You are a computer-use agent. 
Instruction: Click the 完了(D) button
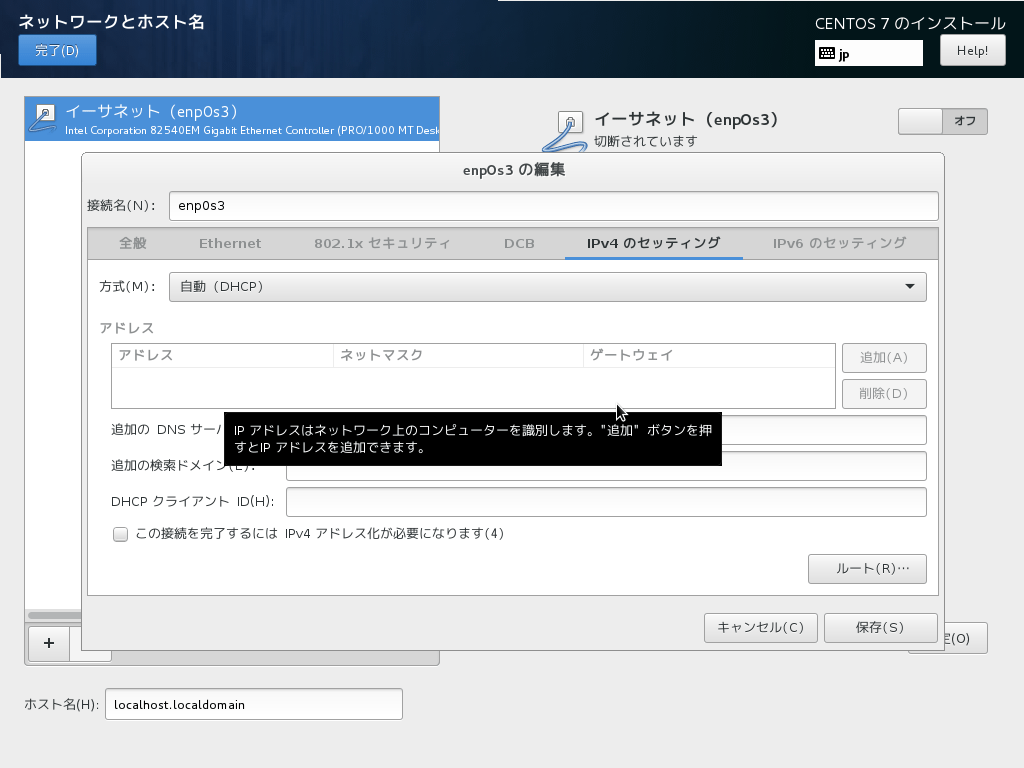[x=57, y=49]
